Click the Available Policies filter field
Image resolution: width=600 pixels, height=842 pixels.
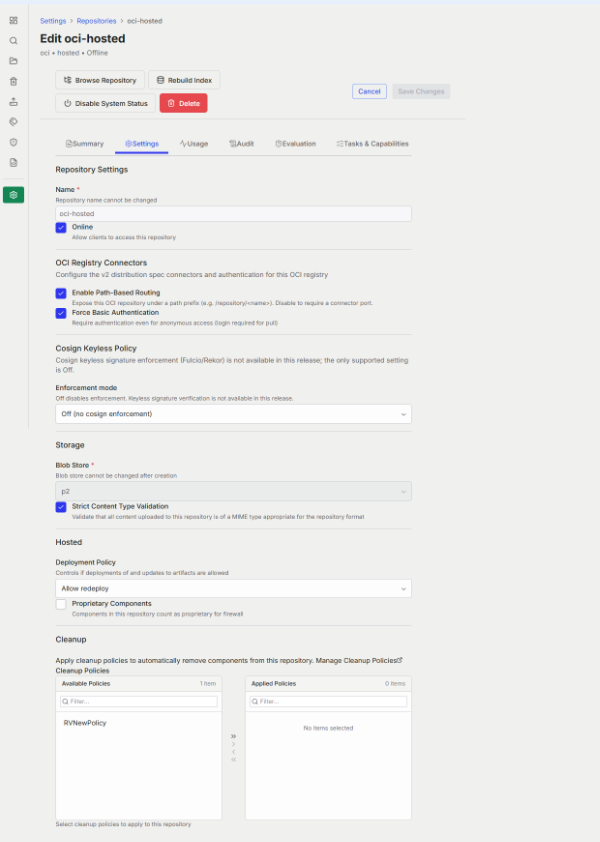click(x=139, y=701)
